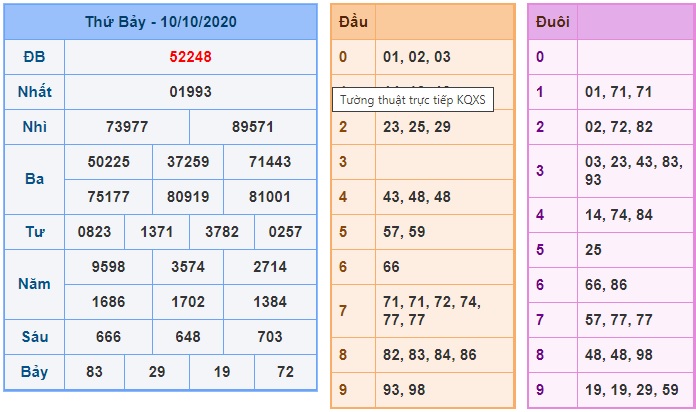
Task: Select Nhì prize number 89571
Action: point(253,127)
